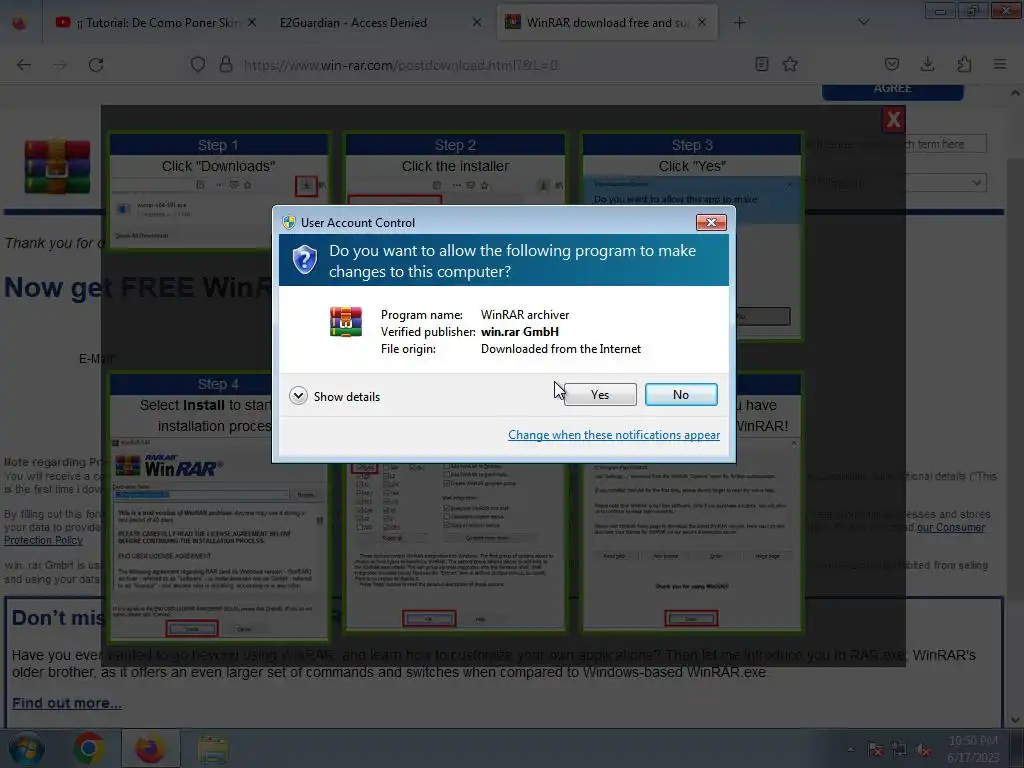Click the UAC shield question icon
The image size is (1024, 768).
point(304,260)
